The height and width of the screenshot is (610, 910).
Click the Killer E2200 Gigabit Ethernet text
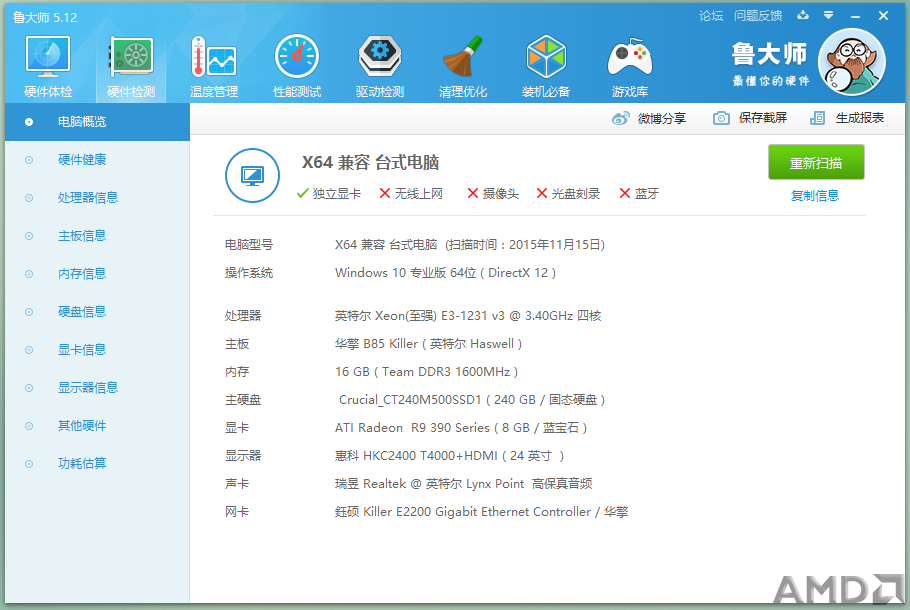[482, 512]
